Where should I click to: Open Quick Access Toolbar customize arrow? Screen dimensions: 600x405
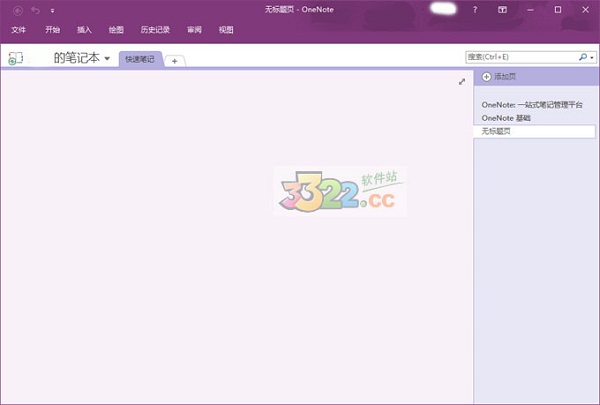[x=52, y=11]
